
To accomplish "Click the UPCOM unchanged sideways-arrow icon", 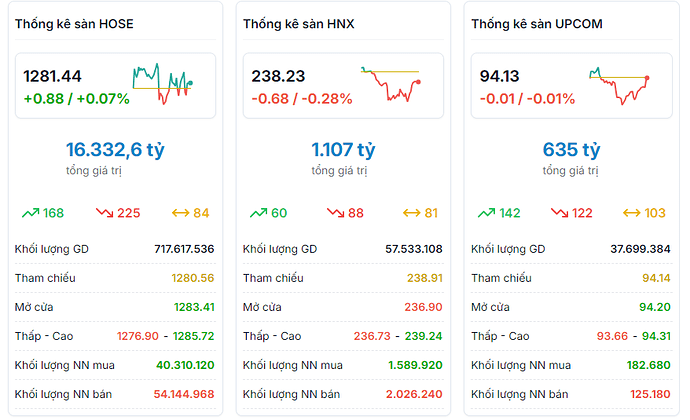I will coord(631,213).
